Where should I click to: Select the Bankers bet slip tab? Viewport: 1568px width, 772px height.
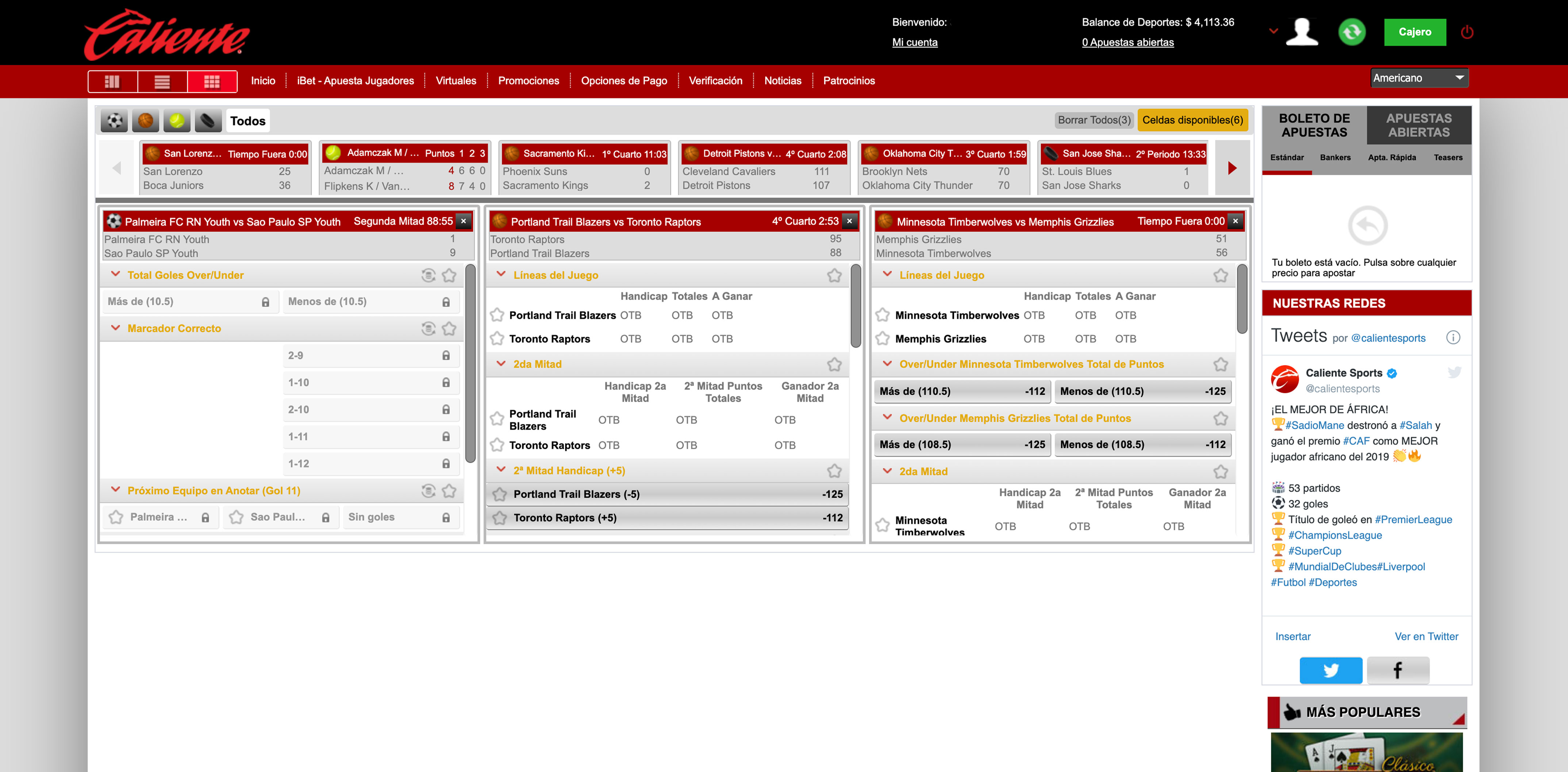click(1335, 157)
